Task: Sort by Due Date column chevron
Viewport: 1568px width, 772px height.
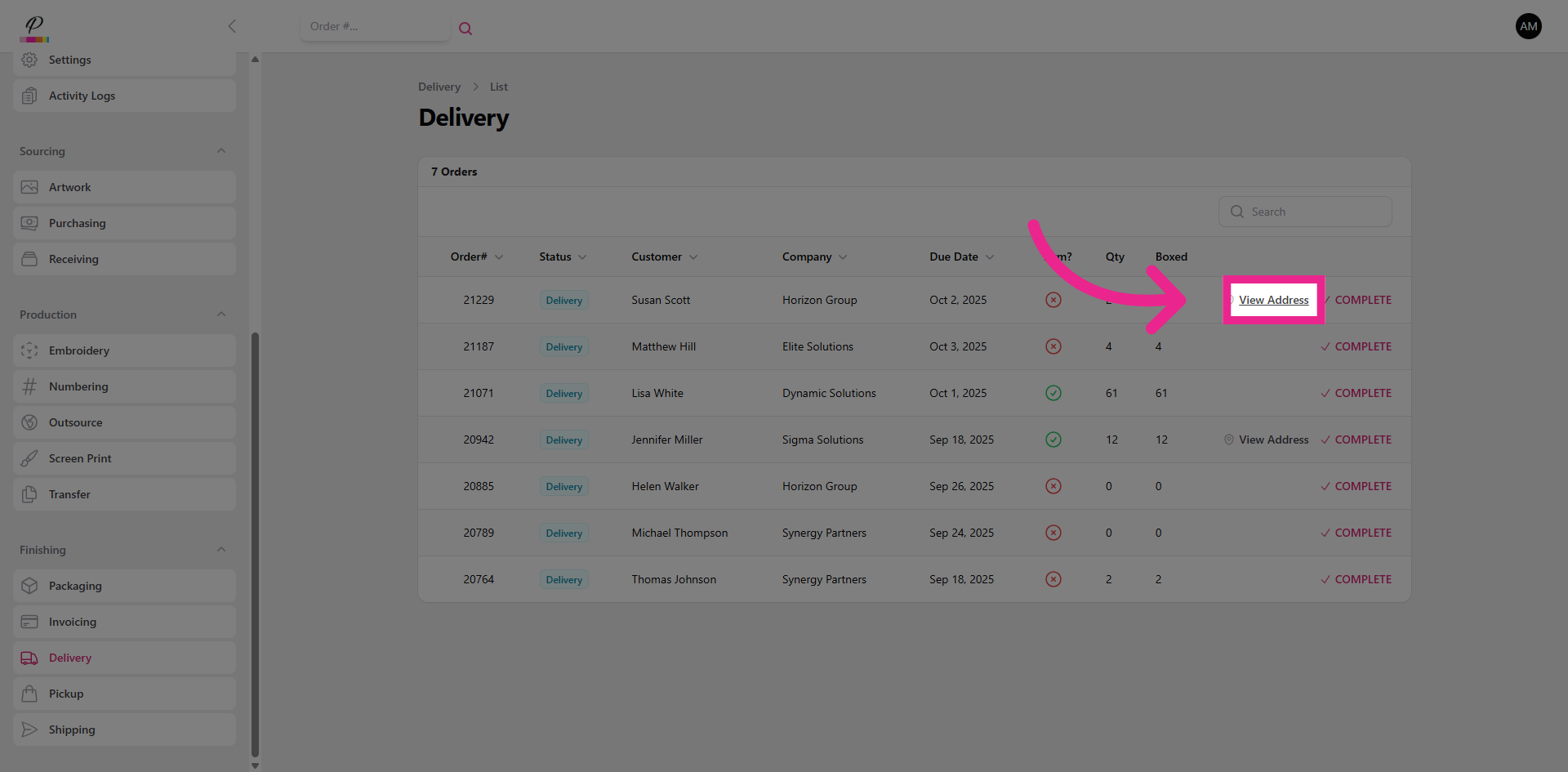Action: tap(990, 257)
